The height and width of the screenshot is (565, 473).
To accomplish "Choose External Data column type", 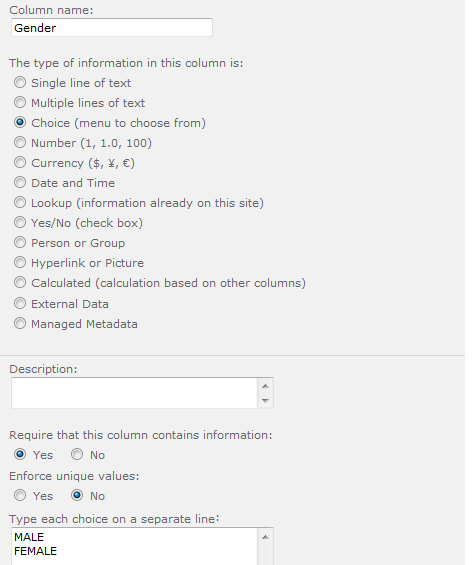I will point(20,303).
